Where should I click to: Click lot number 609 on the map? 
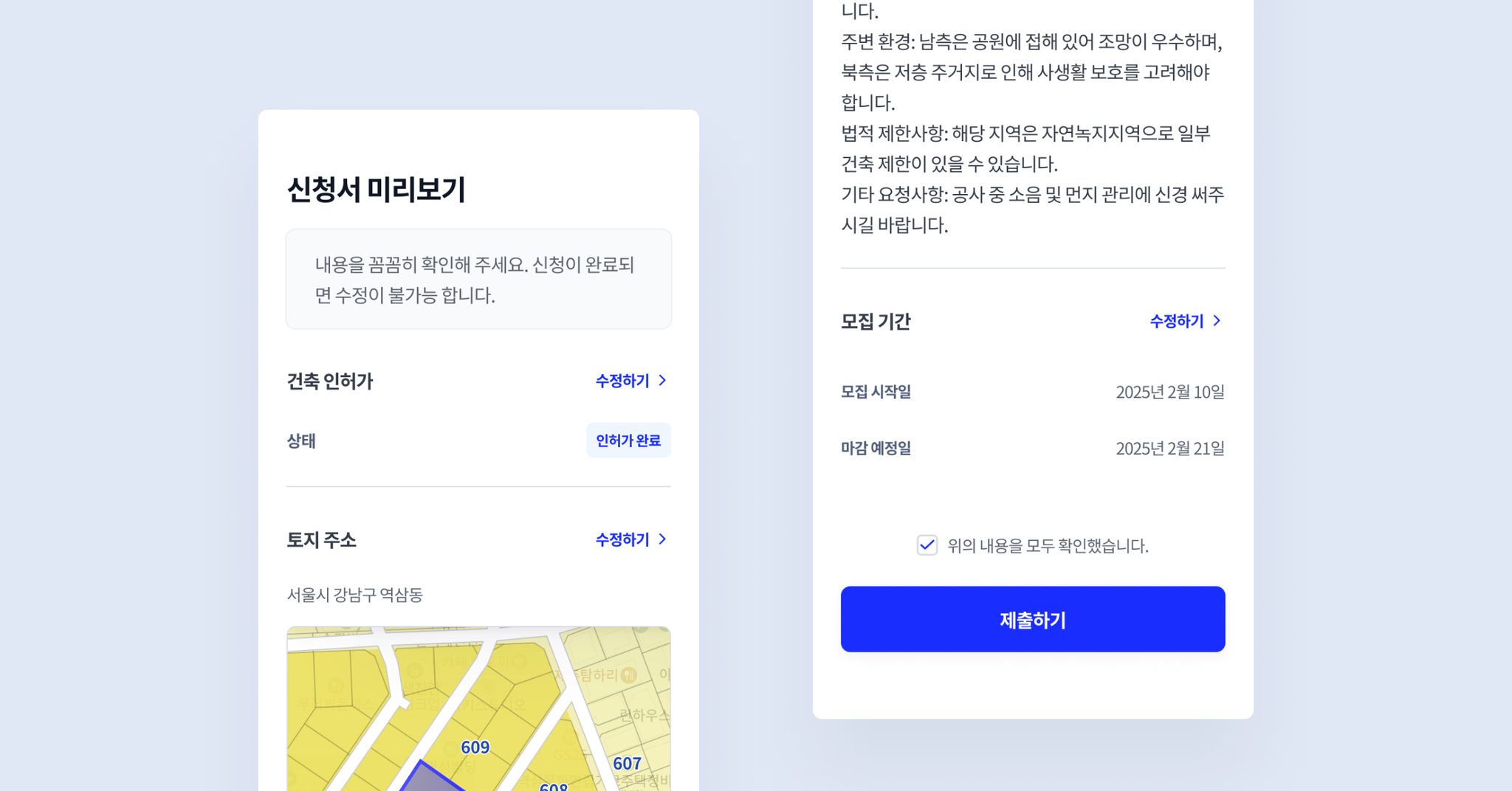point(475,747)
